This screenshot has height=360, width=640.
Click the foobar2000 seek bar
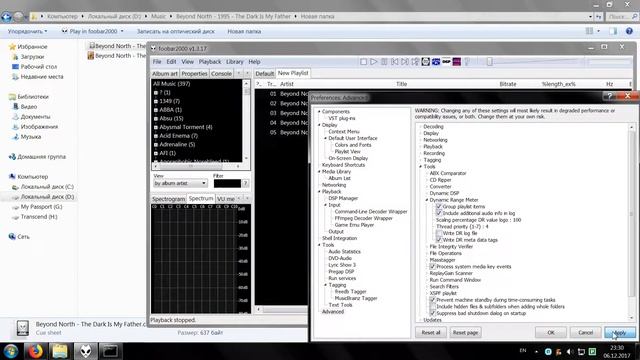click(608, 62)
